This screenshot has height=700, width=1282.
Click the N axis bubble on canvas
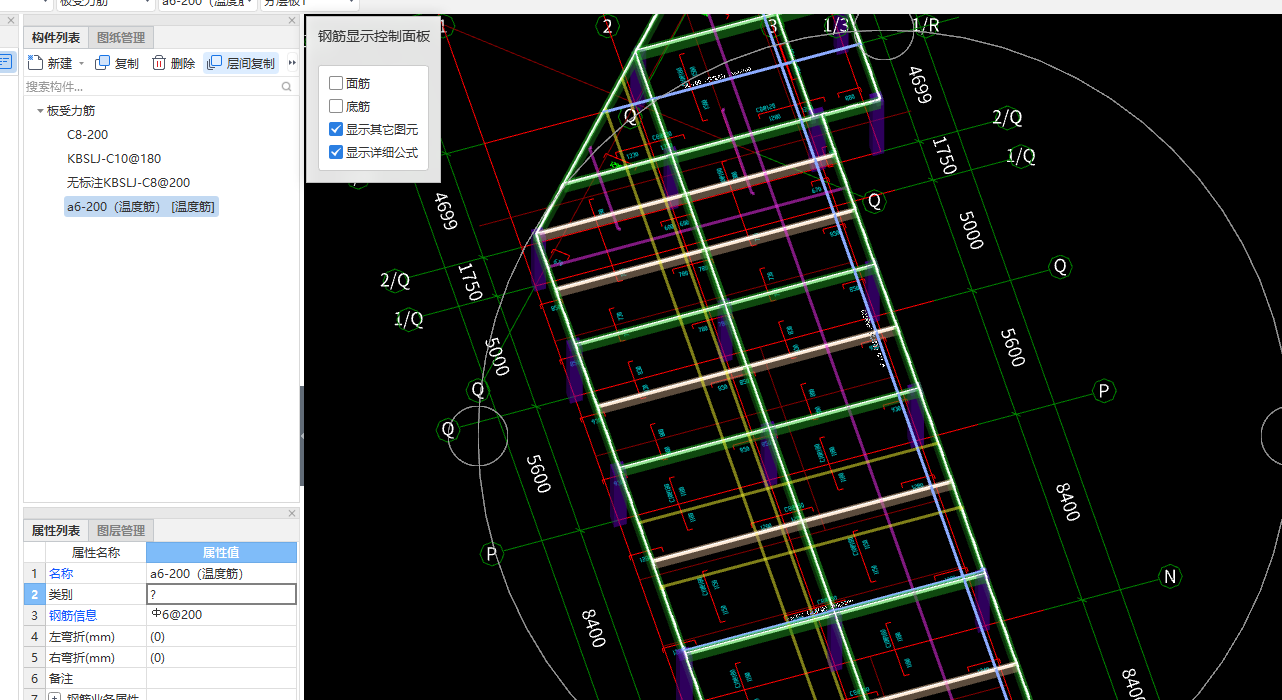(x=1169, y=577)
